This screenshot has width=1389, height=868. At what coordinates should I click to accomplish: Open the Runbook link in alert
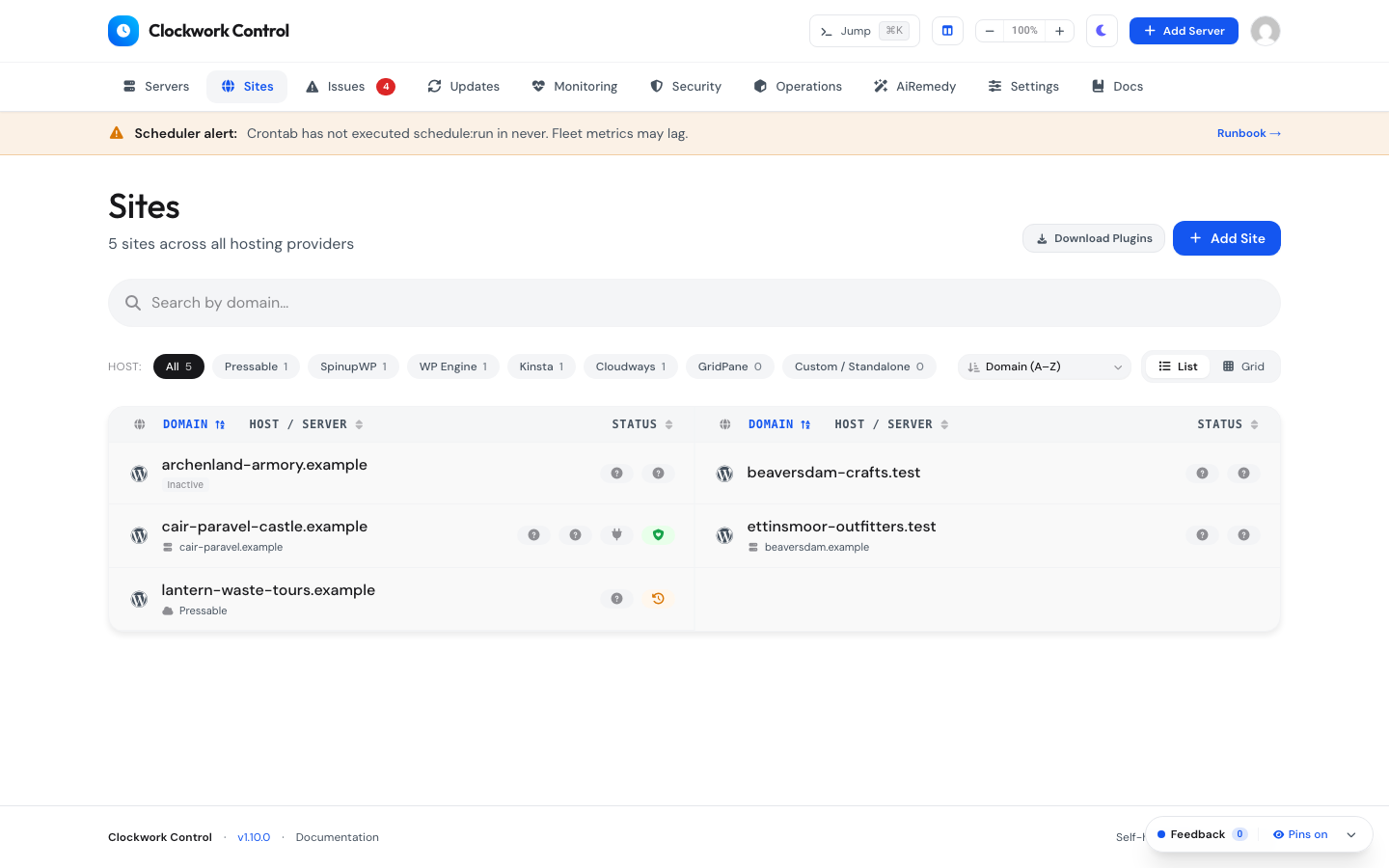1249,133
